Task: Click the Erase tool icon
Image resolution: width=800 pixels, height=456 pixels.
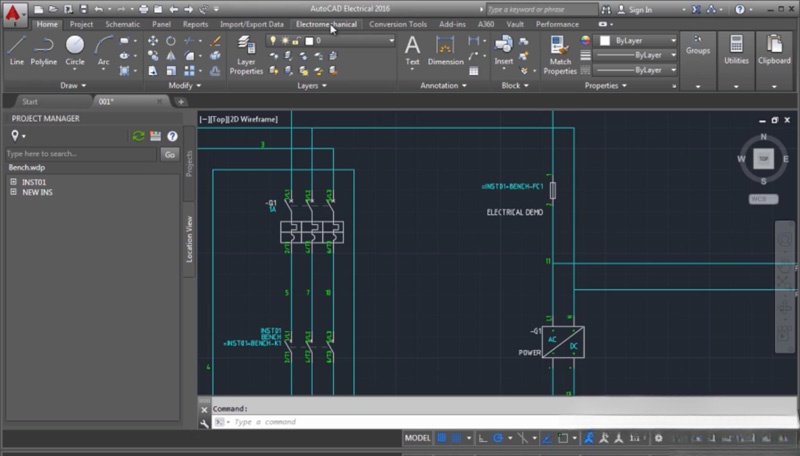Action: click(215, 41)
